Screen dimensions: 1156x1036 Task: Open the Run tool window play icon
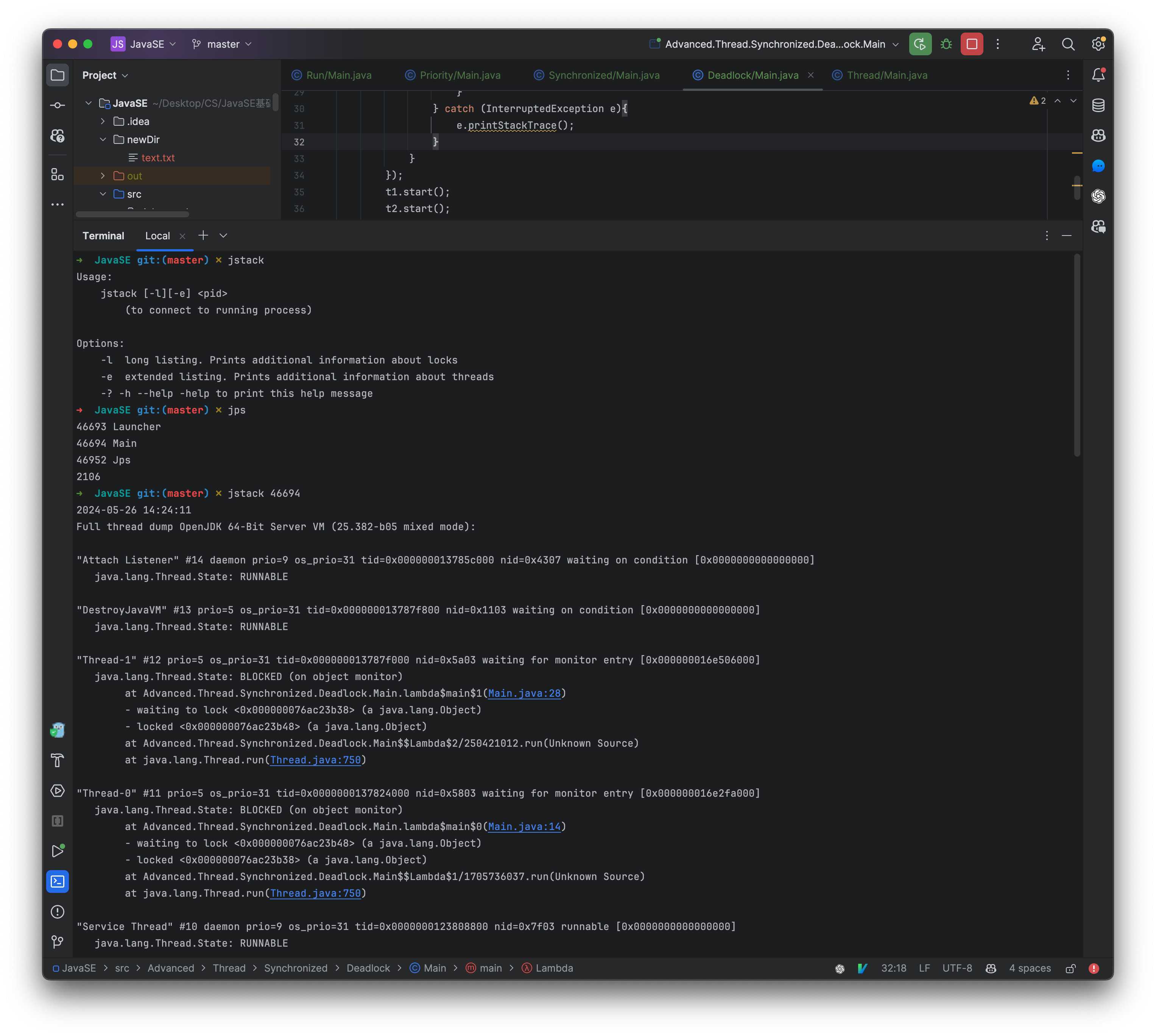click(58, 851)
